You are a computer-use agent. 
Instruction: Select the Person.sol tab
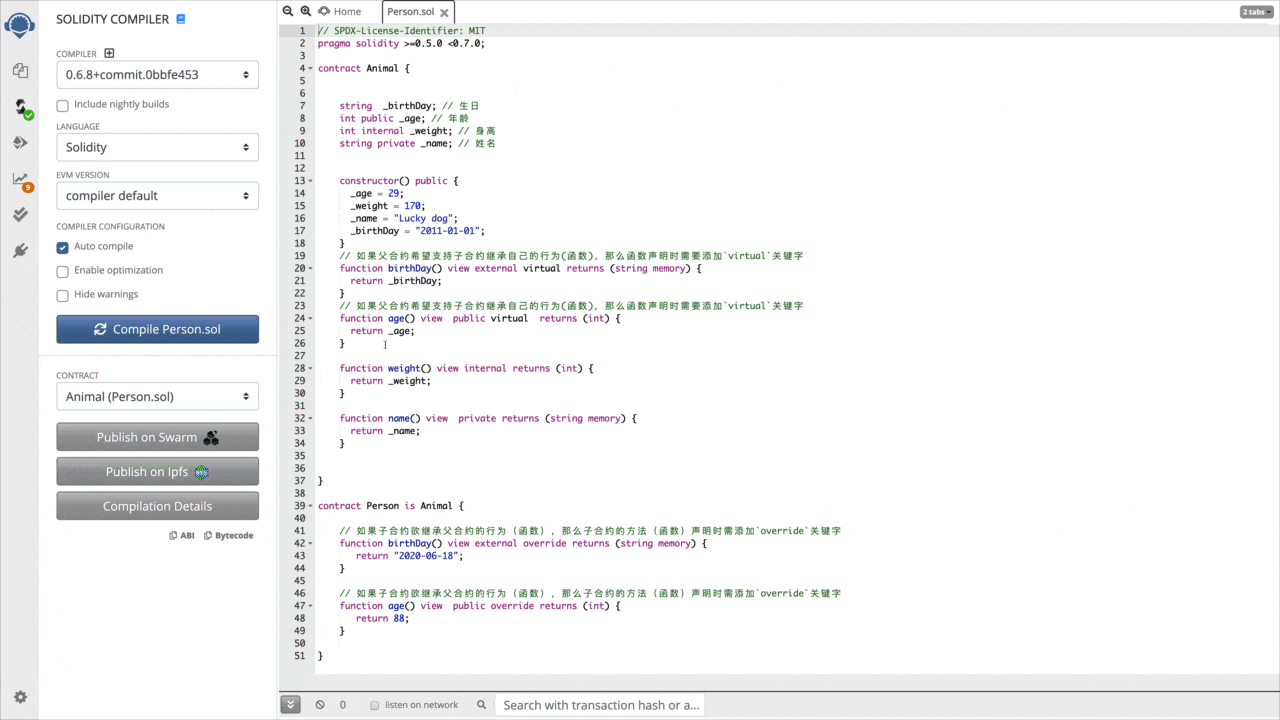411,12
